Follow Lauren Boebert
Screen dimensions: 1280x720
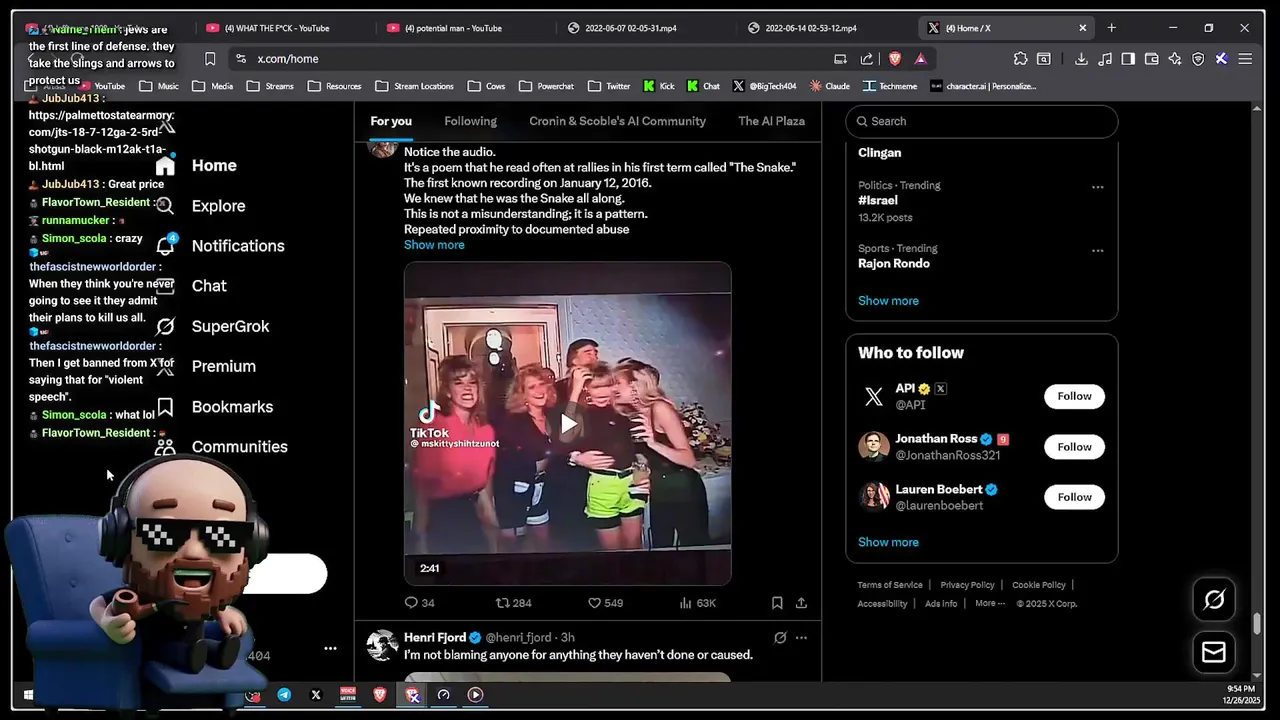click(x=1074, y=497)
